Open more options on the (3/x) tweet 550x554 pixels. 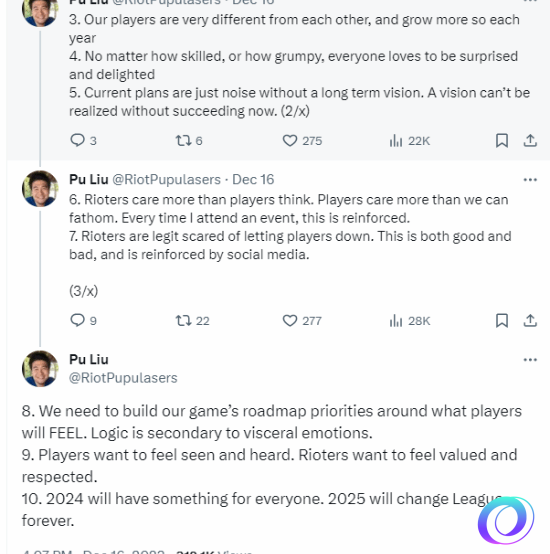(530, 180)
